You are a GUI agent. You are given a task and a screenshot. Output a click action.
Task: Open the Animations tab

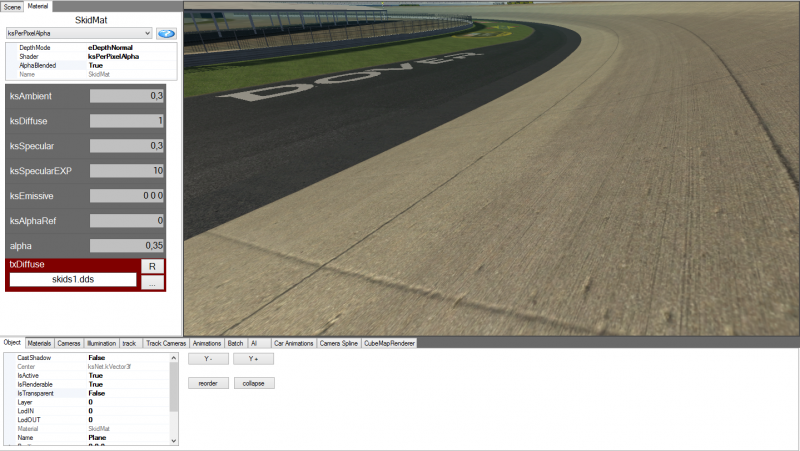tap(207, 343)
